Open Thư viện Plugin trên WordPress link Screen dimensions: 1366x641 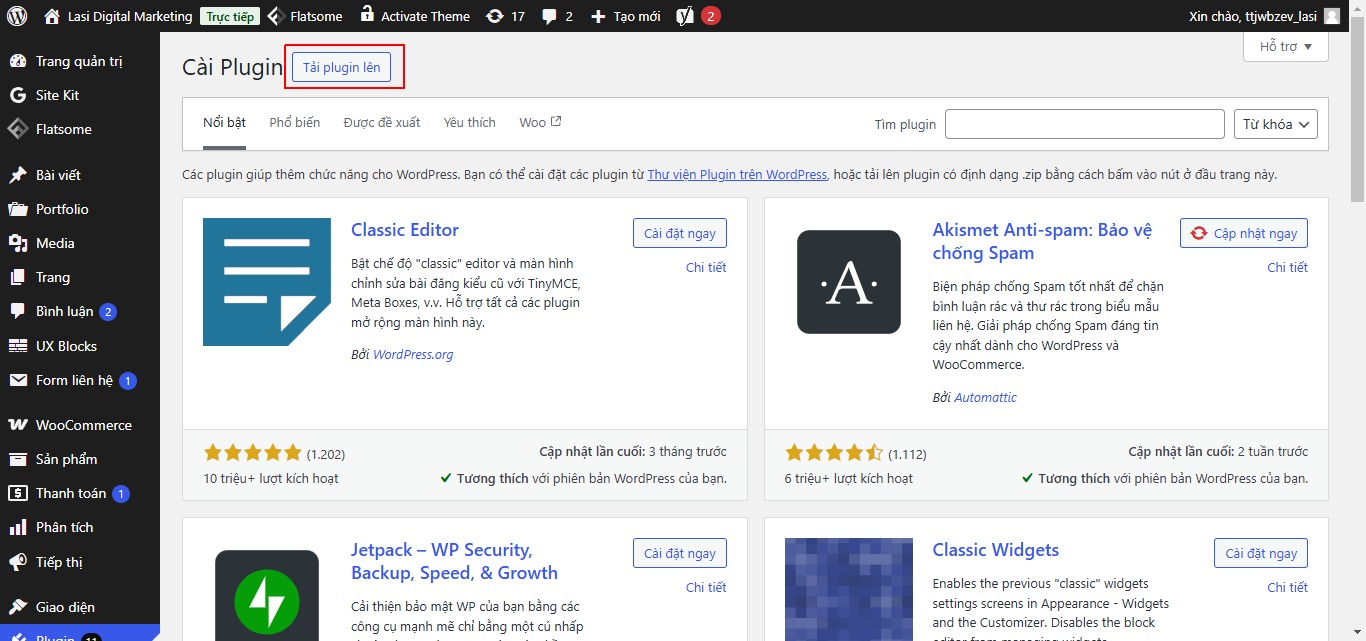pyautogui.click(x=737, y=174)
